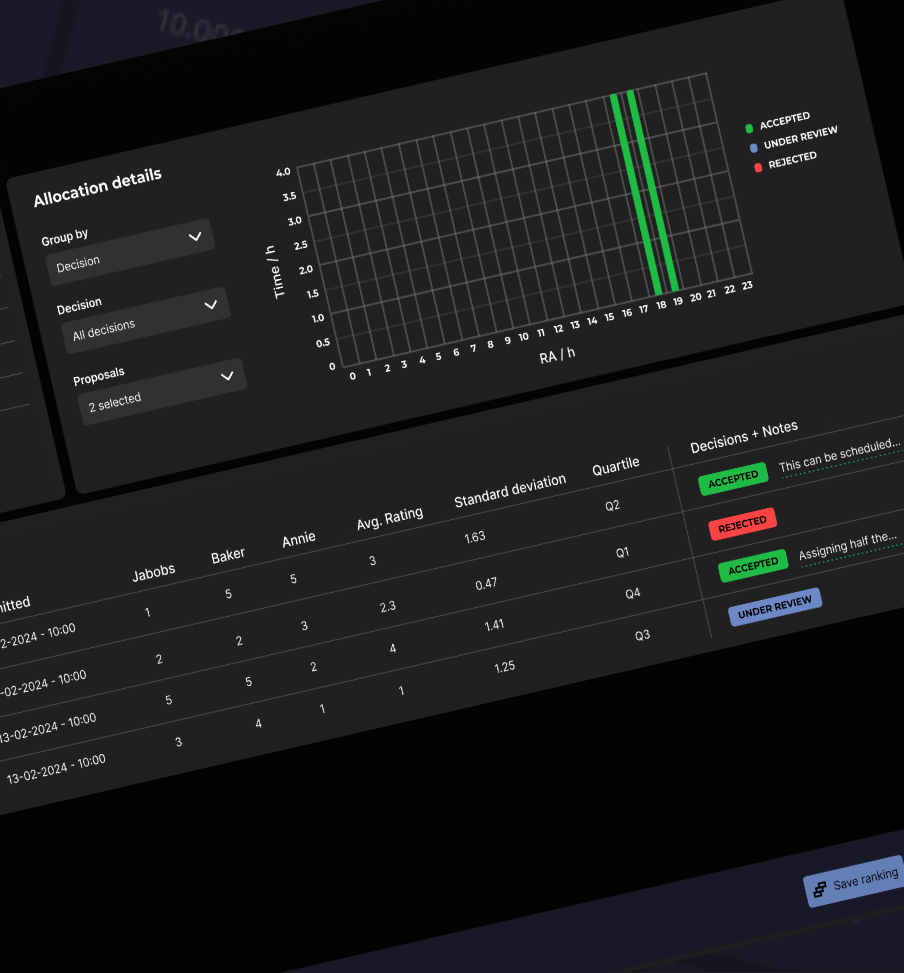Click the red REJECTED decision badge

pos(742,523)
